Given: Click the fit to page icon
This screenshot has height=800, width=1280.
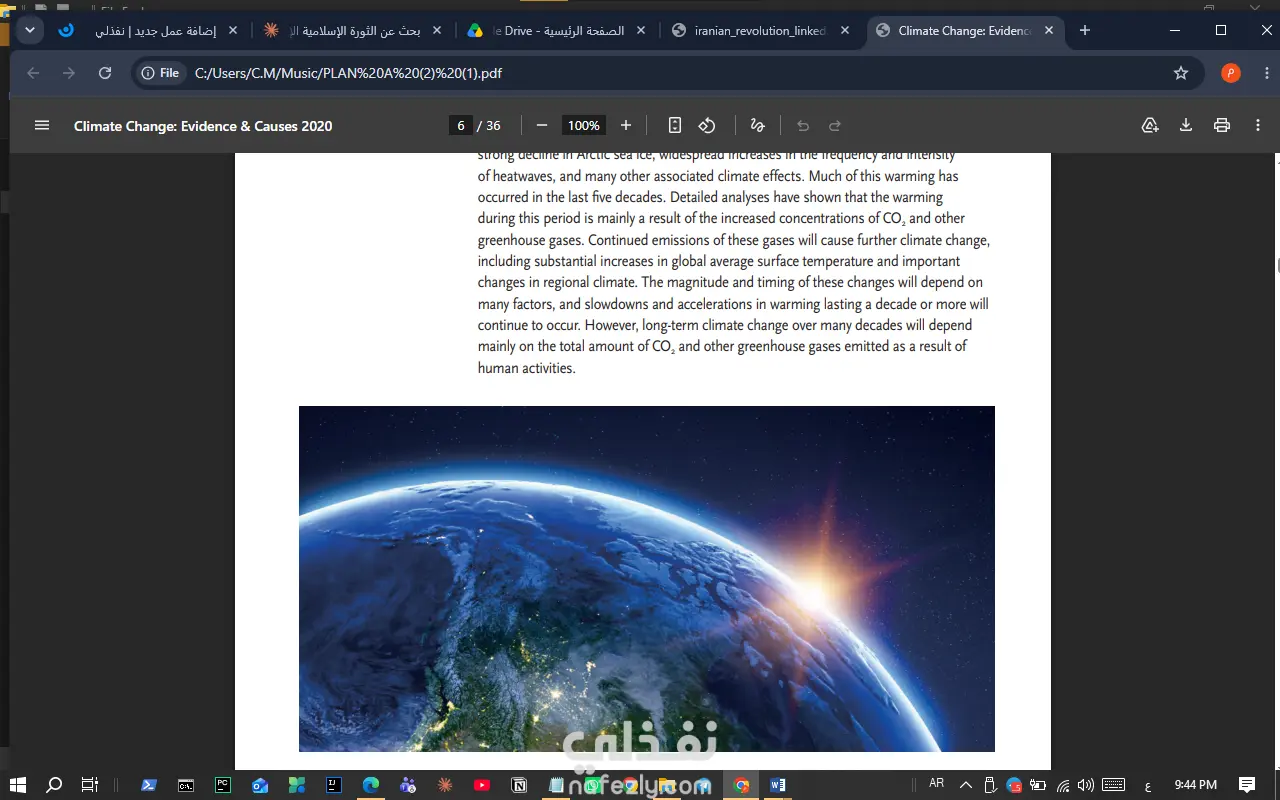Looking at the screenshot, I should 675,125.
